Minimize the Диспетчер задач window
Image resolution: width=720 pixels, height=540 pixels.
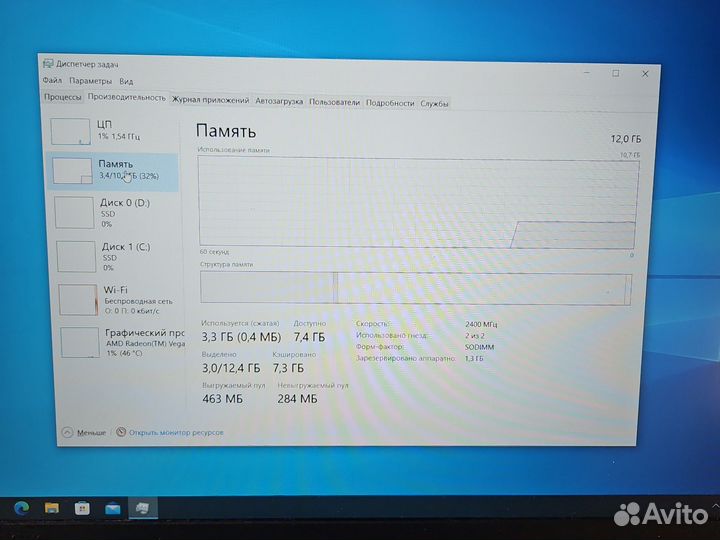click(587, 73)
